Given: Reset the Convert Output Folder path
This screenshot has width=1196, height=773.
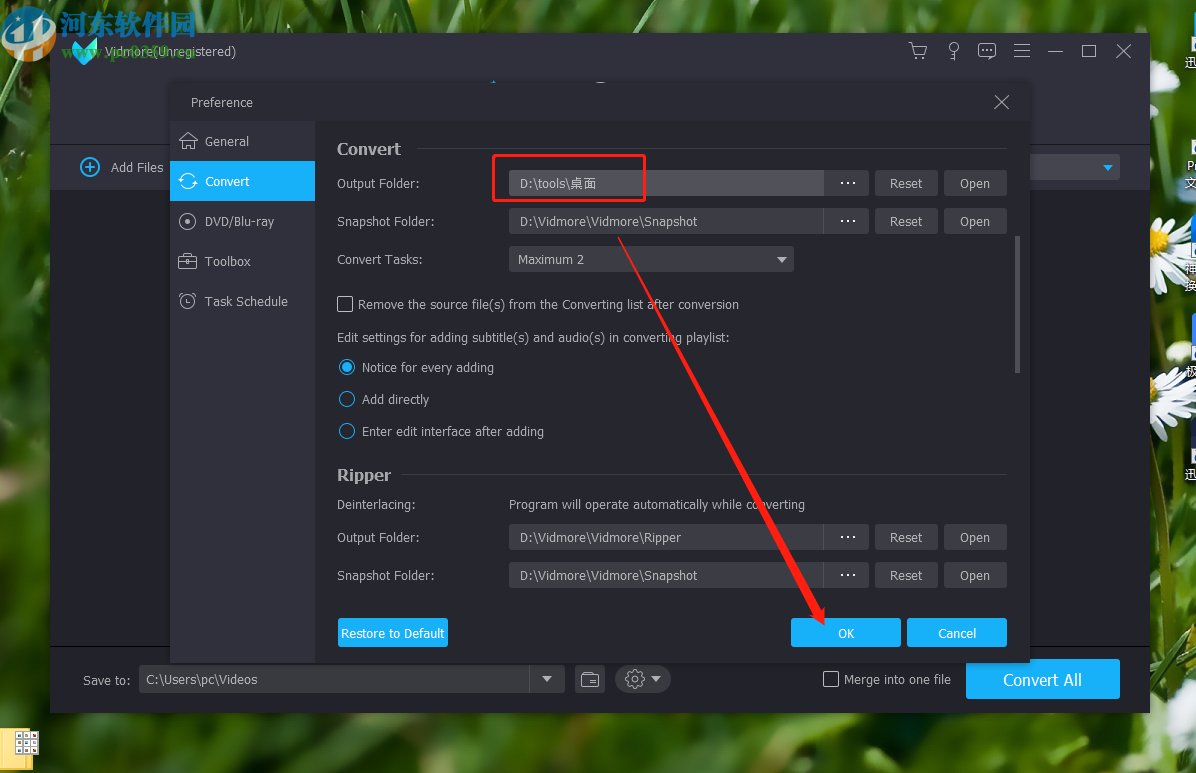Looking at the screenshot, I should [x=906, y=183].
